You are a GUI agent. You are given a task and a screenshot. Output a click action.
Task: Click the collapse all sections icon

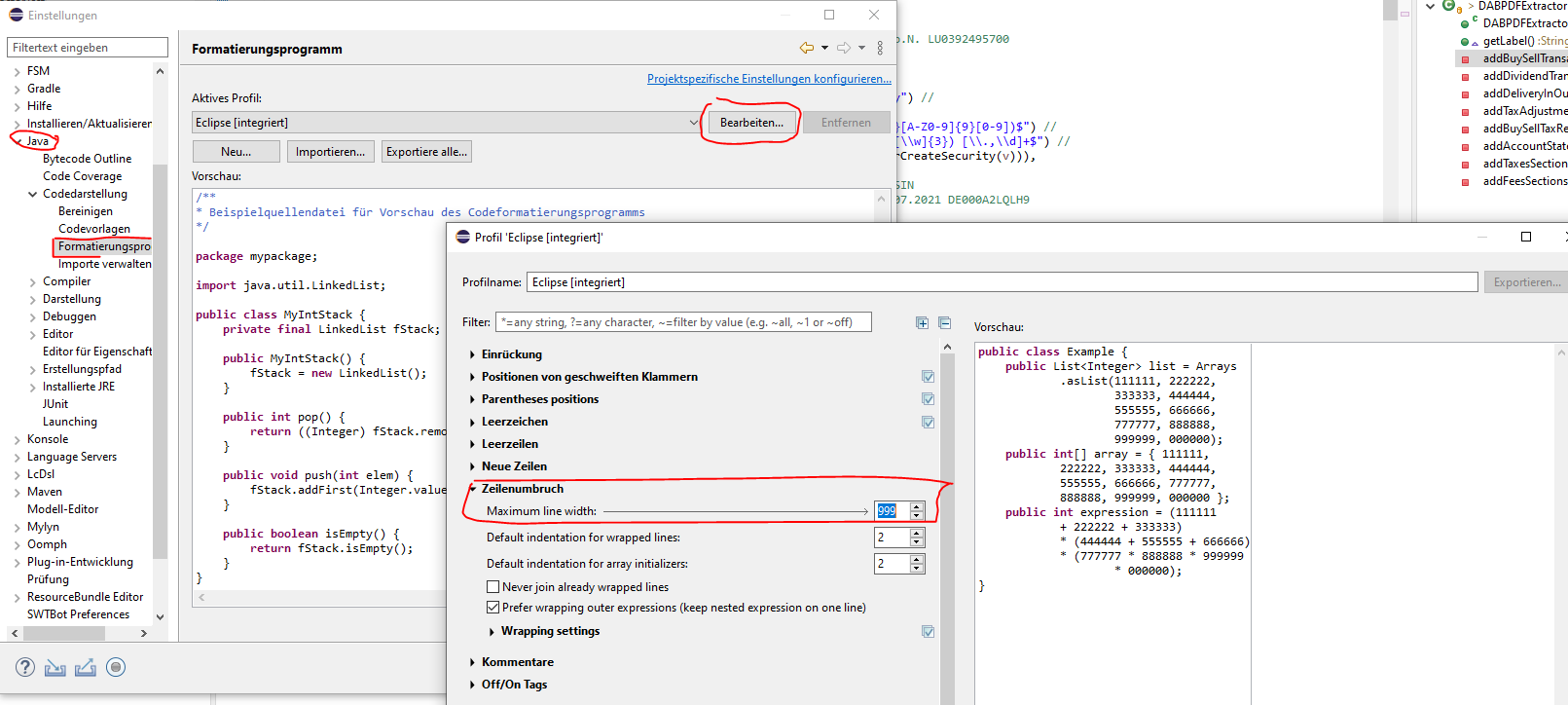tap(944, 322)
